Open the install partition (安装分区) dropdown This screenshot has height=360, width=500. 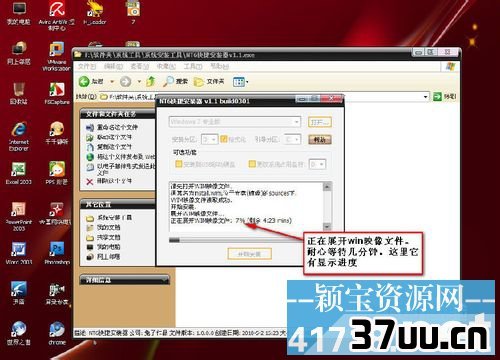tap(209, 139)
